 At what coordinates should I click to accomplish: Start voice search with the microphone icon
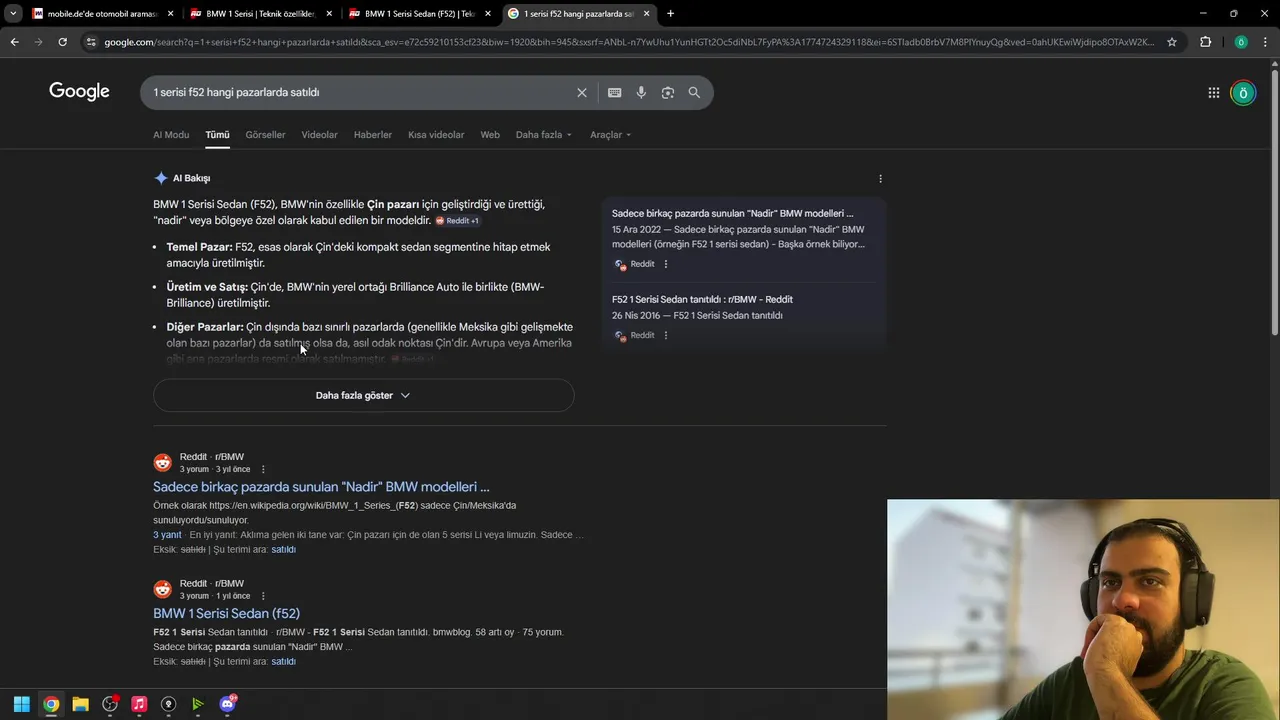(641, 92)
